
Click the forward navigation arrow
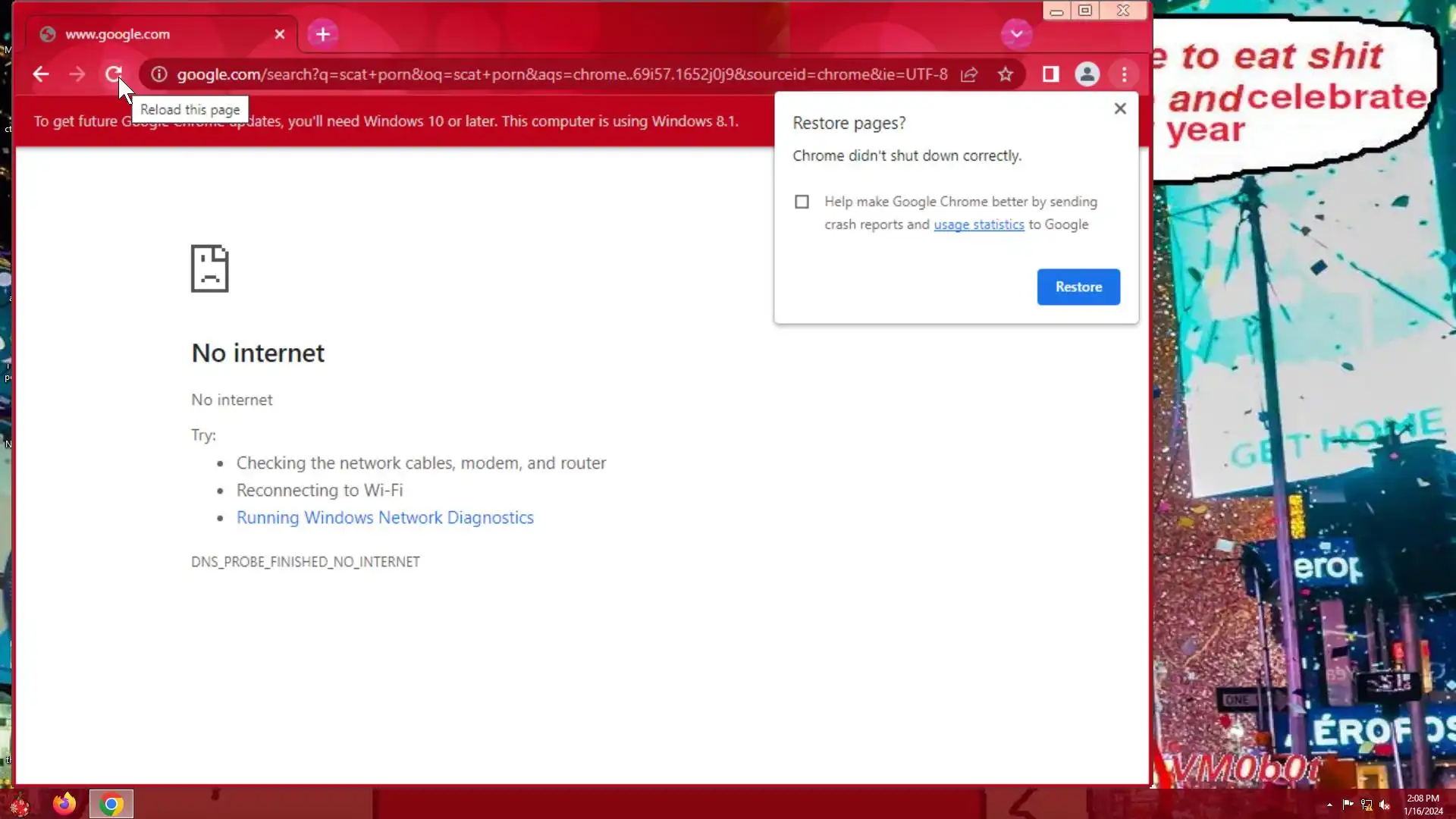[77, 74]
